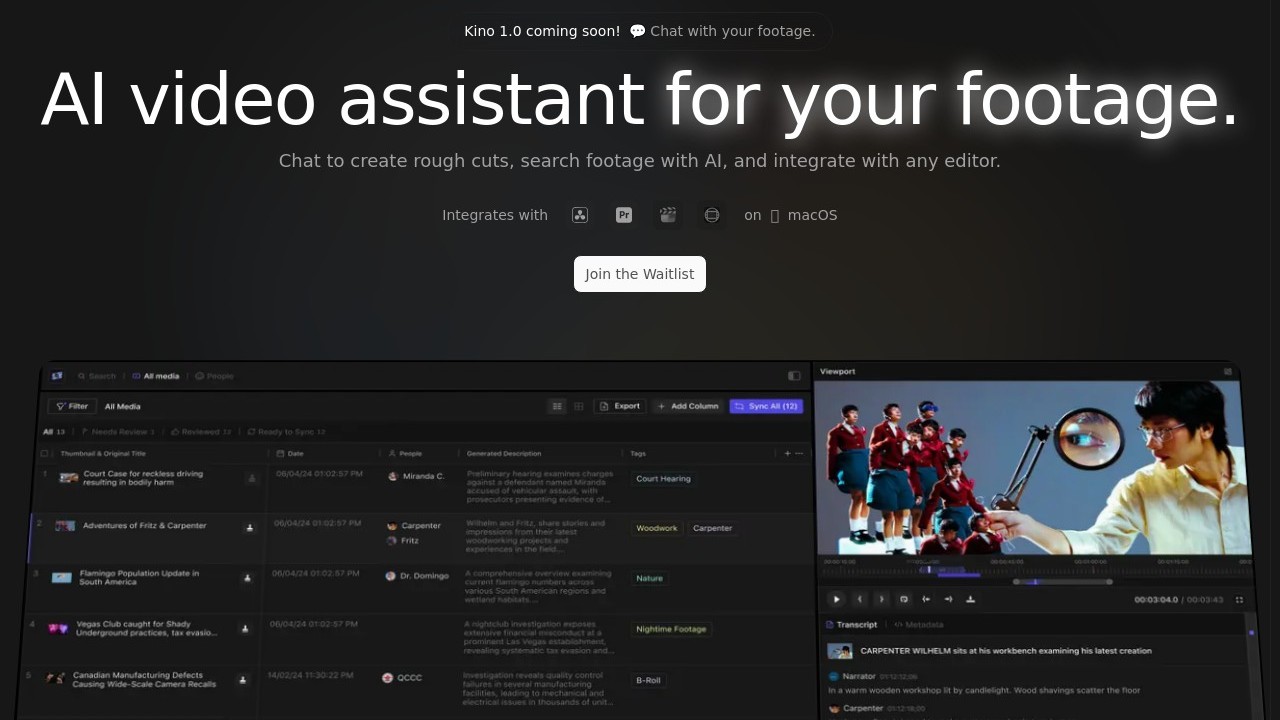
Task: Select the Adventures of Fritz & Carpenter row
Action: 145,526
